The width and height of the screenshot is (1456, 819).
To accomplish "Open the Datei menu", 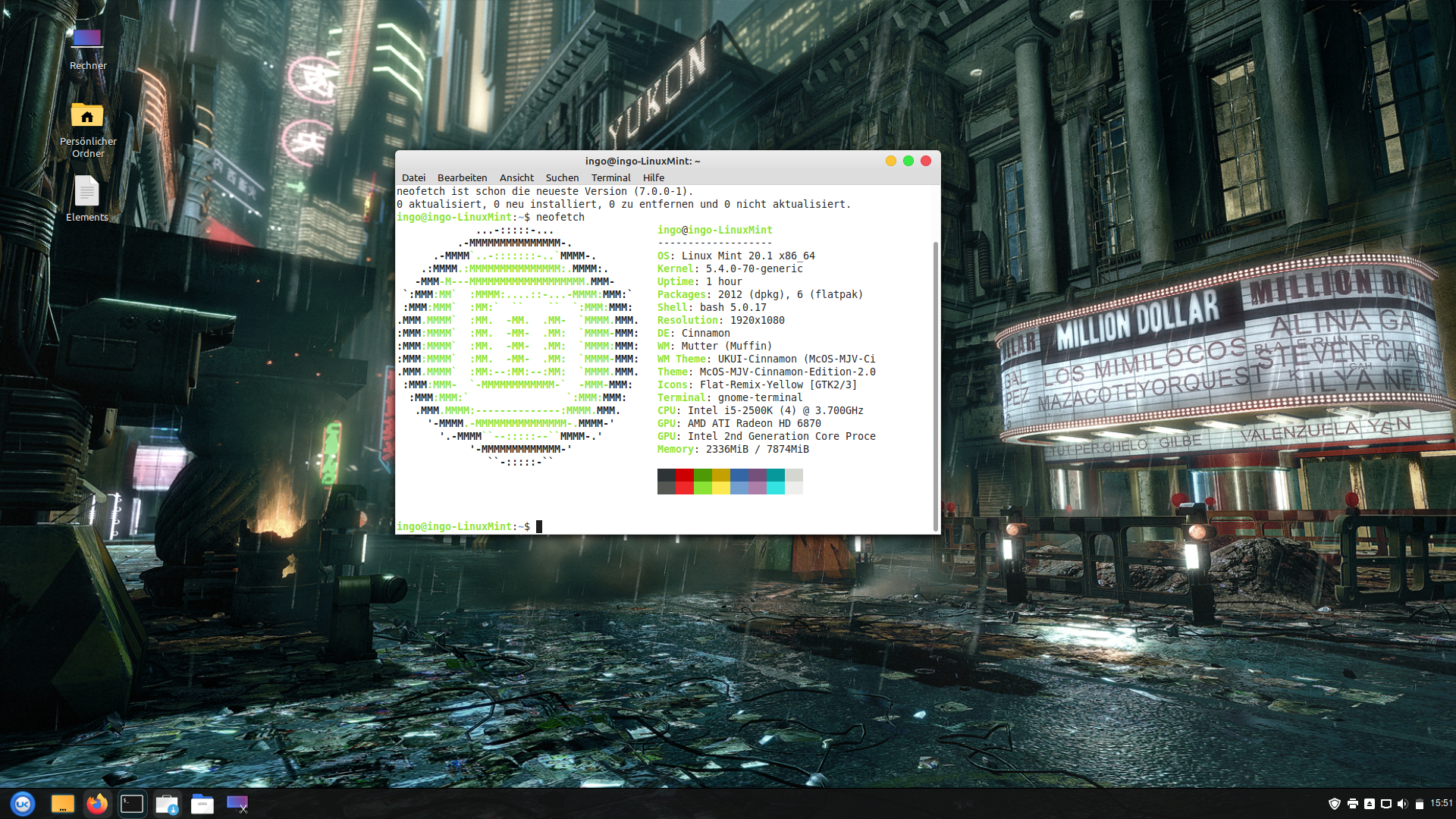I will click(413, 177).
